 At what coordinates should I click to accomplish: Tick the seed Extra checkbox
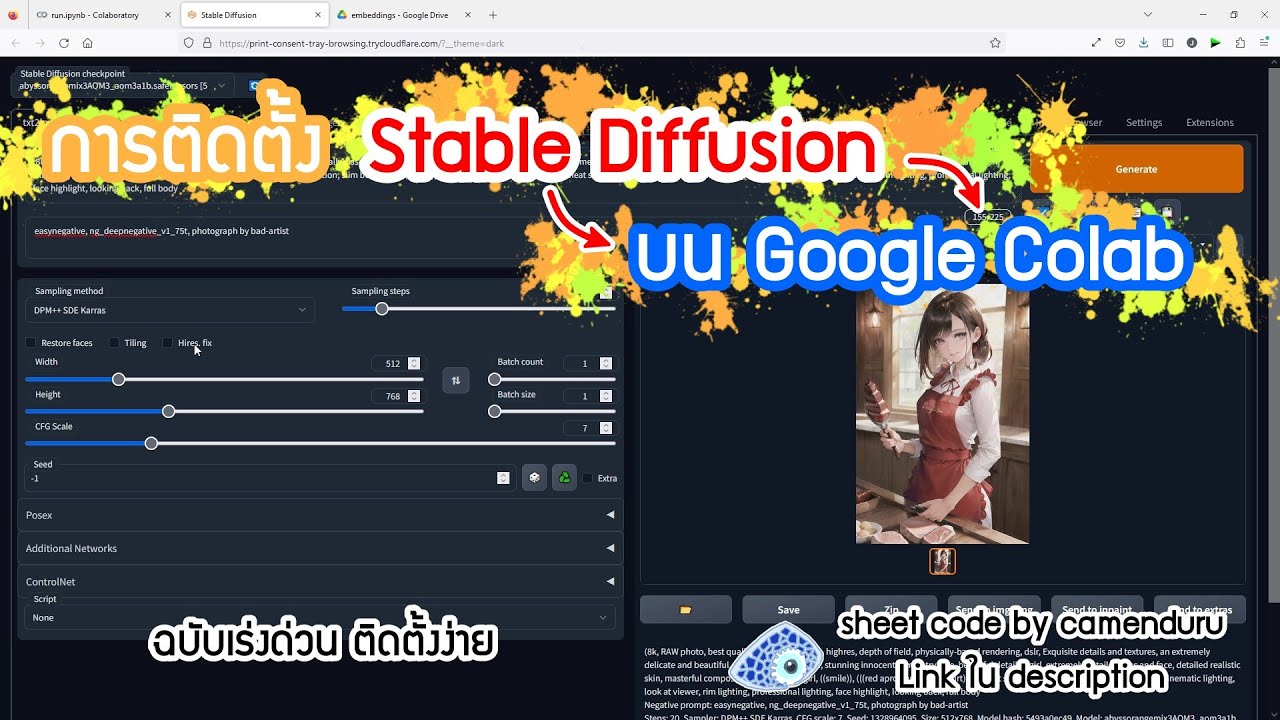pyautogui.click(x=588, y=478)
